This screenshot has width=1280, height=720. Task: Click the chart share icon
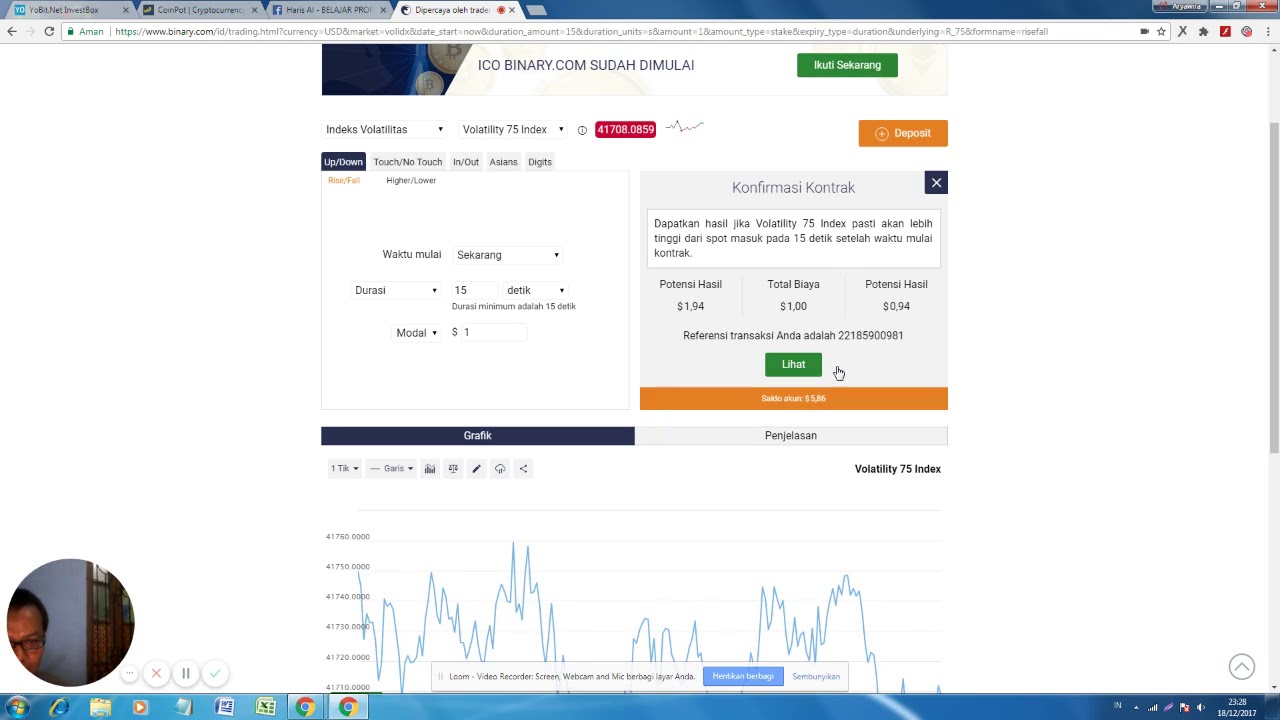point(523,468)
